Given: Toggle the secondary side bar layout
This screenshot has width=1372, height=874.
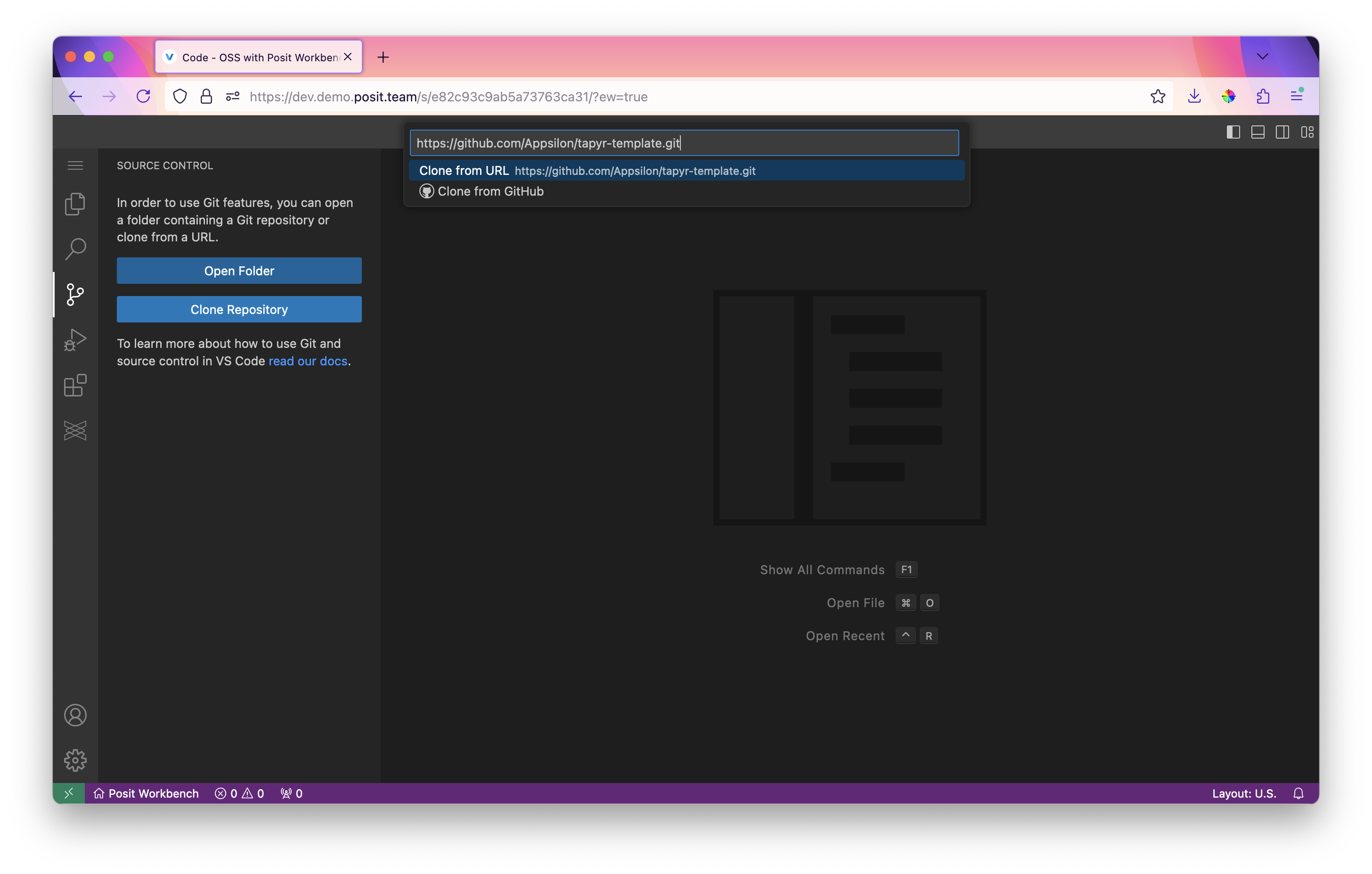Looking at the screenshot, I should coord(1282,132).
